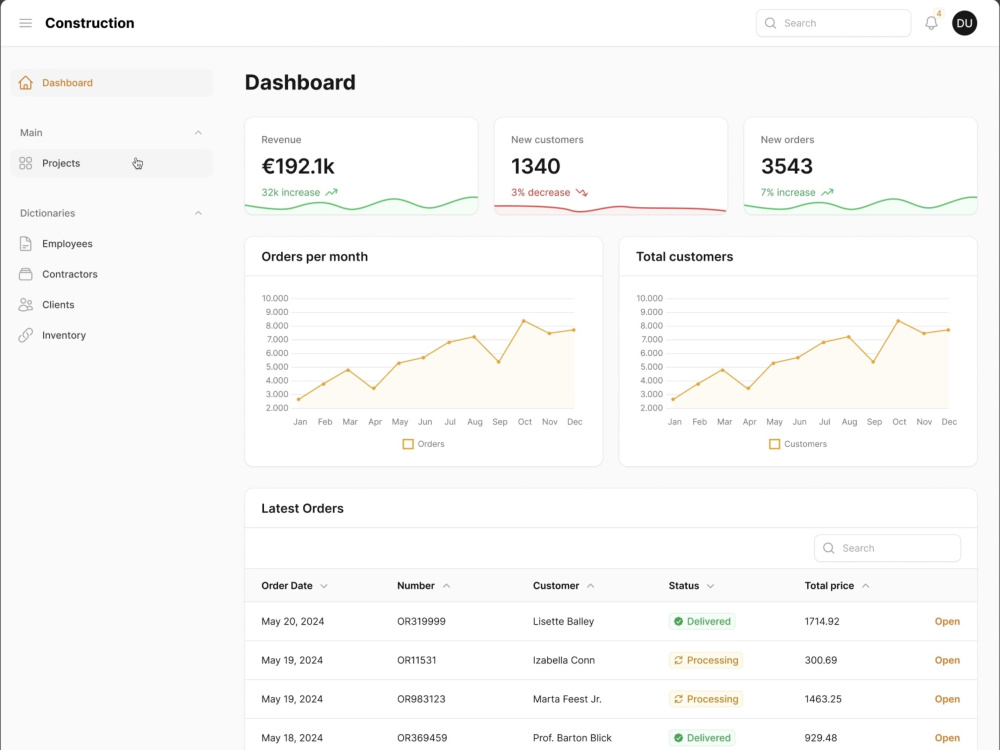Viewport: 1000px width, 750px height.
Task: Focus the top bar Search field
Action: [x=834, y=23]
